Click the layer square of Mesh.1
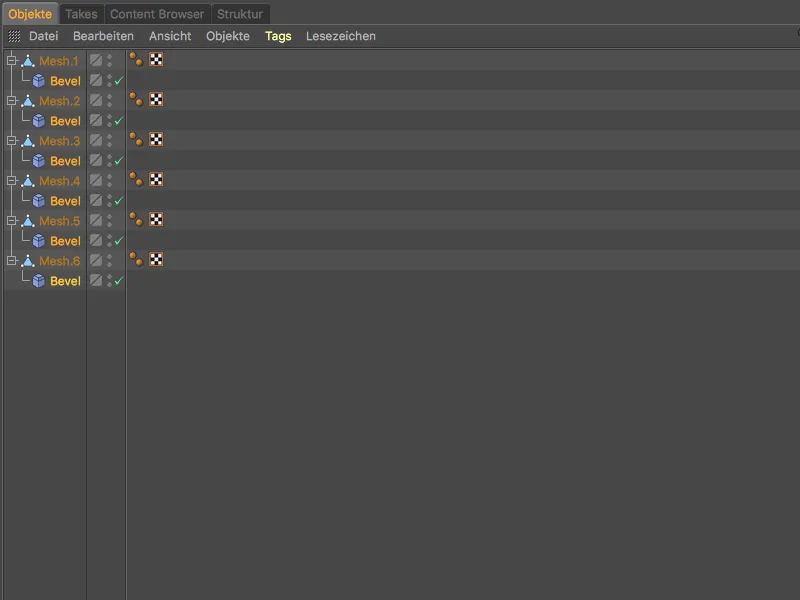Screen dimensions: 800x600 point(96,60)
